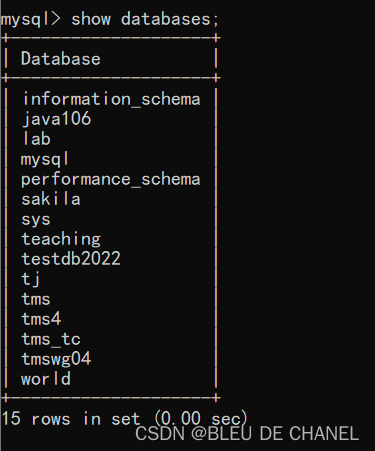
Task: Select the java106 database entry
Action: [x=56, y=119]
